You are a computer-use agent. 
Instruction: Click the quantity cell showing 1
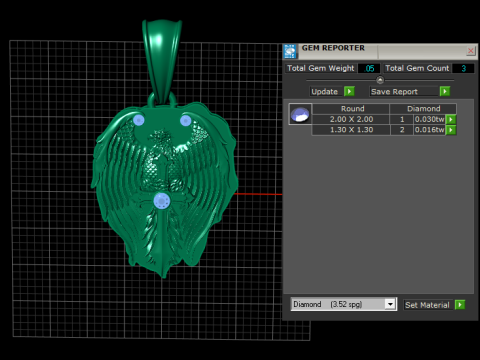click(x=402, y=119)
